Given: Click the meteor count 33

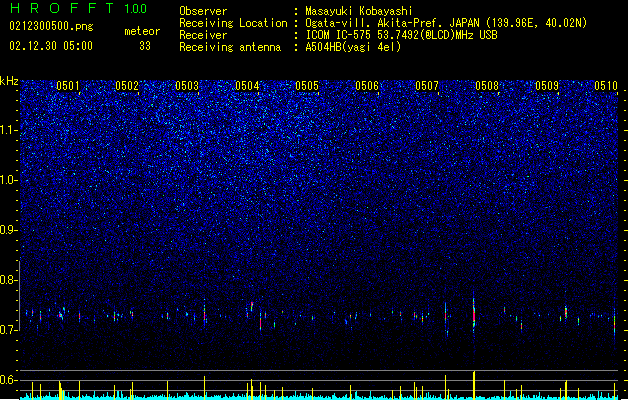Looking at the screenshot, I should (x=145, y=46).
